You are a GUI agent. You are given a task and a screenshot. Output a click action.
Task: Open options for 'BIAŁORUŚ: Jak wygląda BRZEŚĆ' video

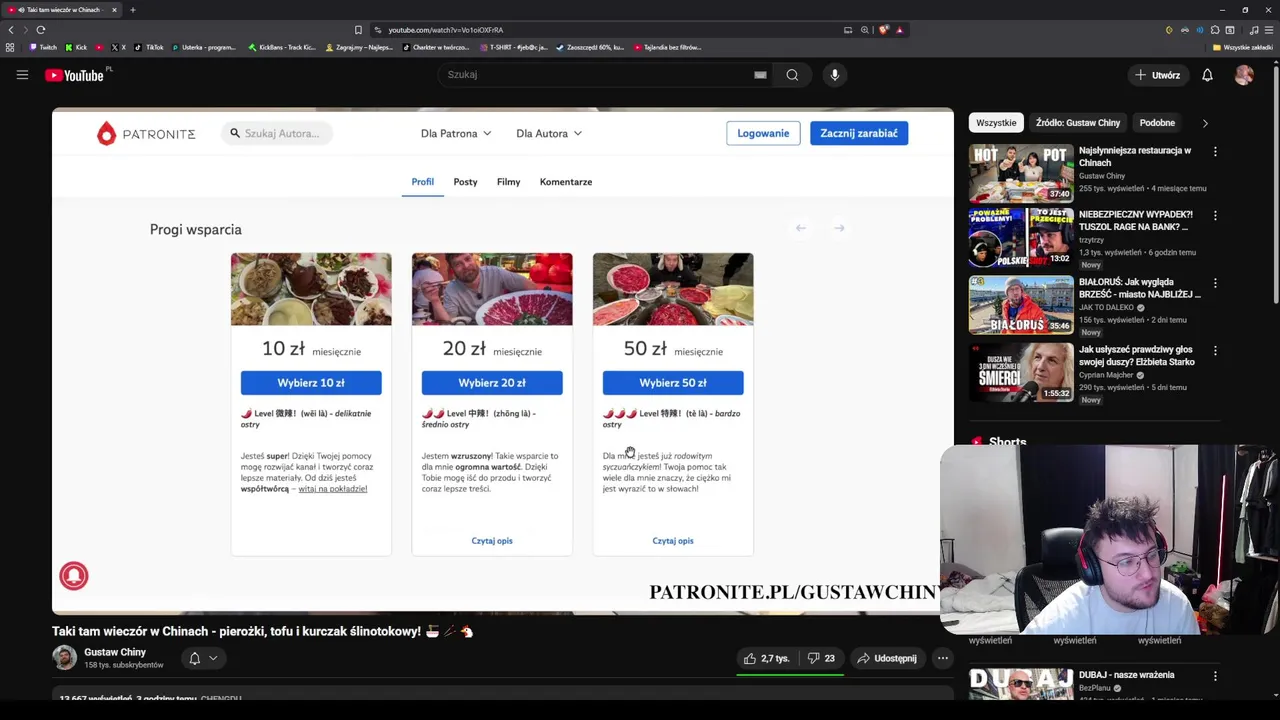[1215, 284]
